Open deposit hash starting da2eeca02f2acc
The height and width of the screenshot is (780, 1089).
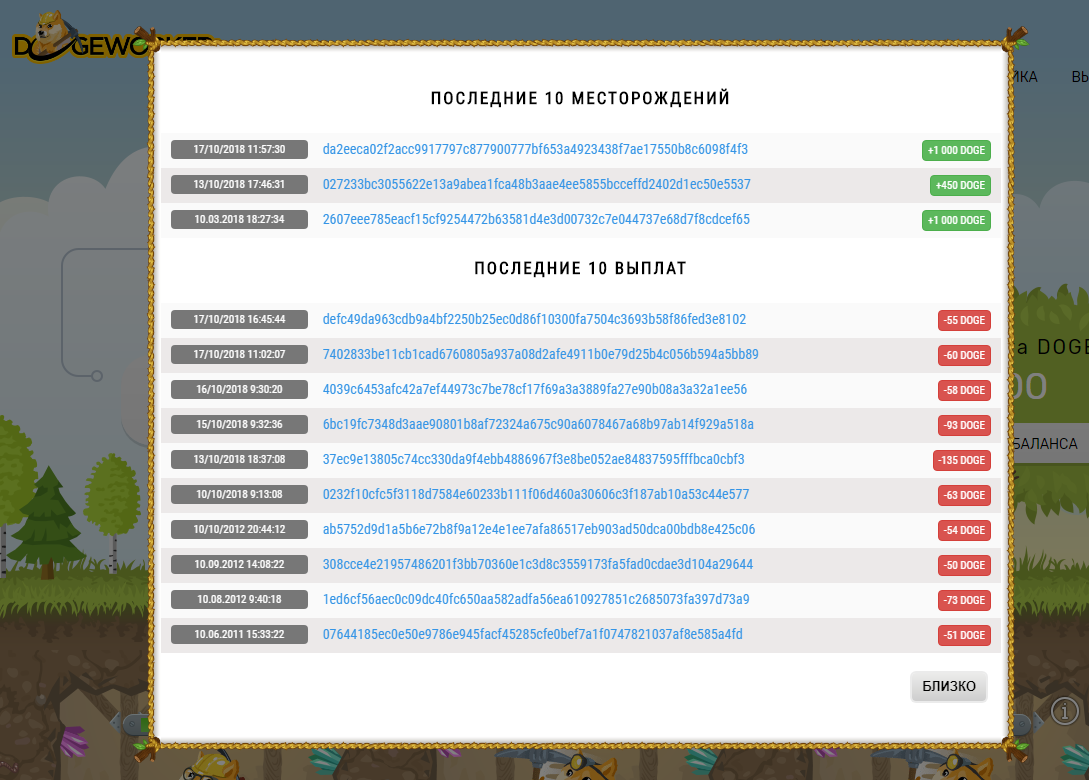(535, 149)
